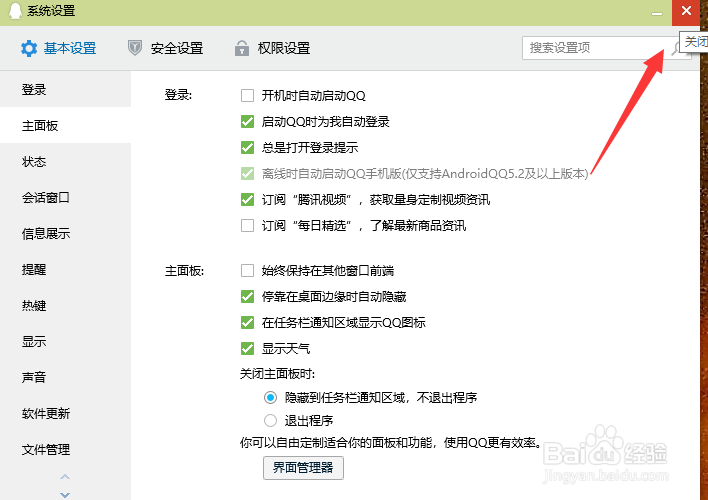Viewport: 708px width, 500px height.
Task: Open the 基本设置 tab
Action: click(x=59, y=48)
